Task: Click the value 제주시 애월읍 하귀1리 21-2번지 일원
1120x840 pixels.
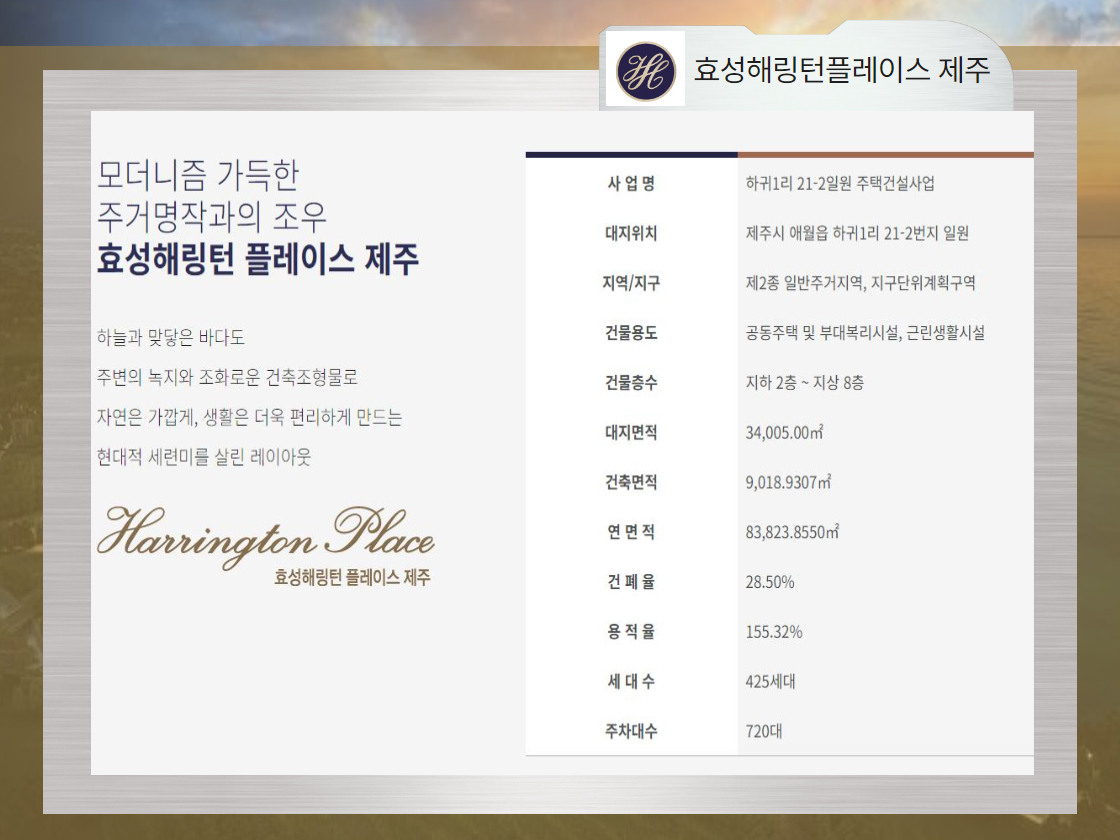Action: tap(857, 234)
